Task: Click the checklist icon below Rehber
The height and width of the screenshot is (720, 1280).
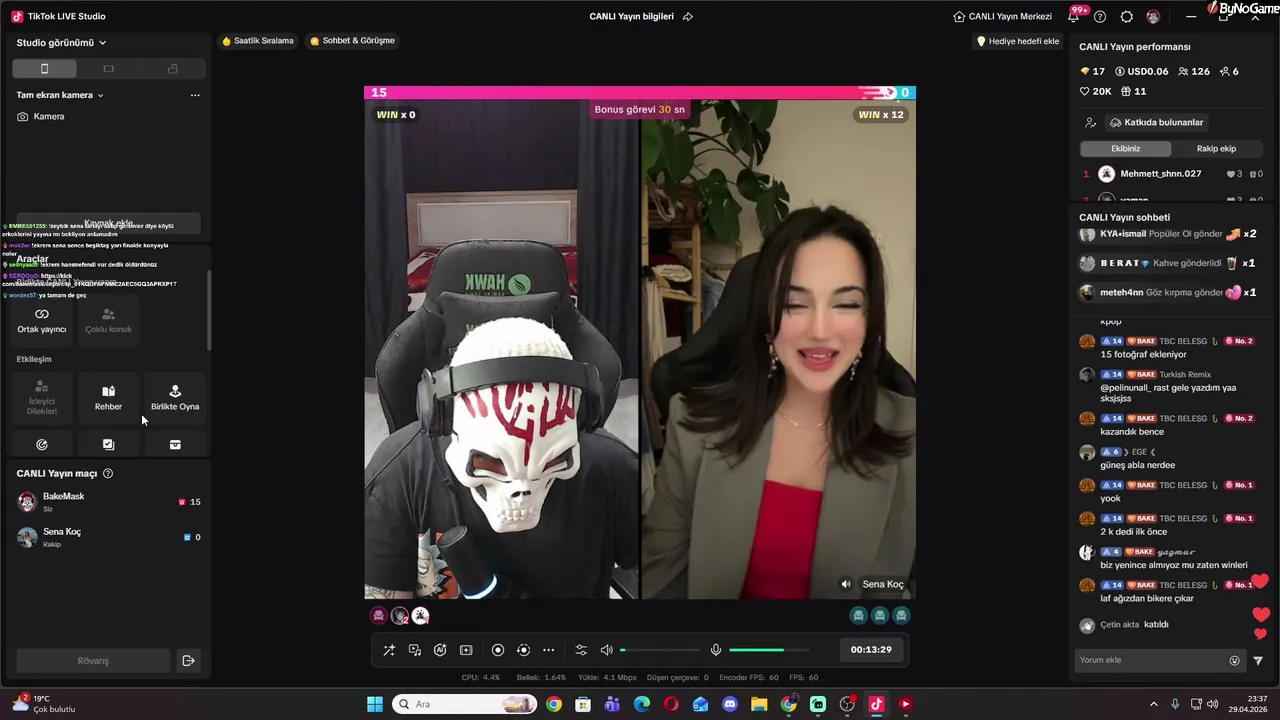Action: pyautogui.click(x=108, y=445)
